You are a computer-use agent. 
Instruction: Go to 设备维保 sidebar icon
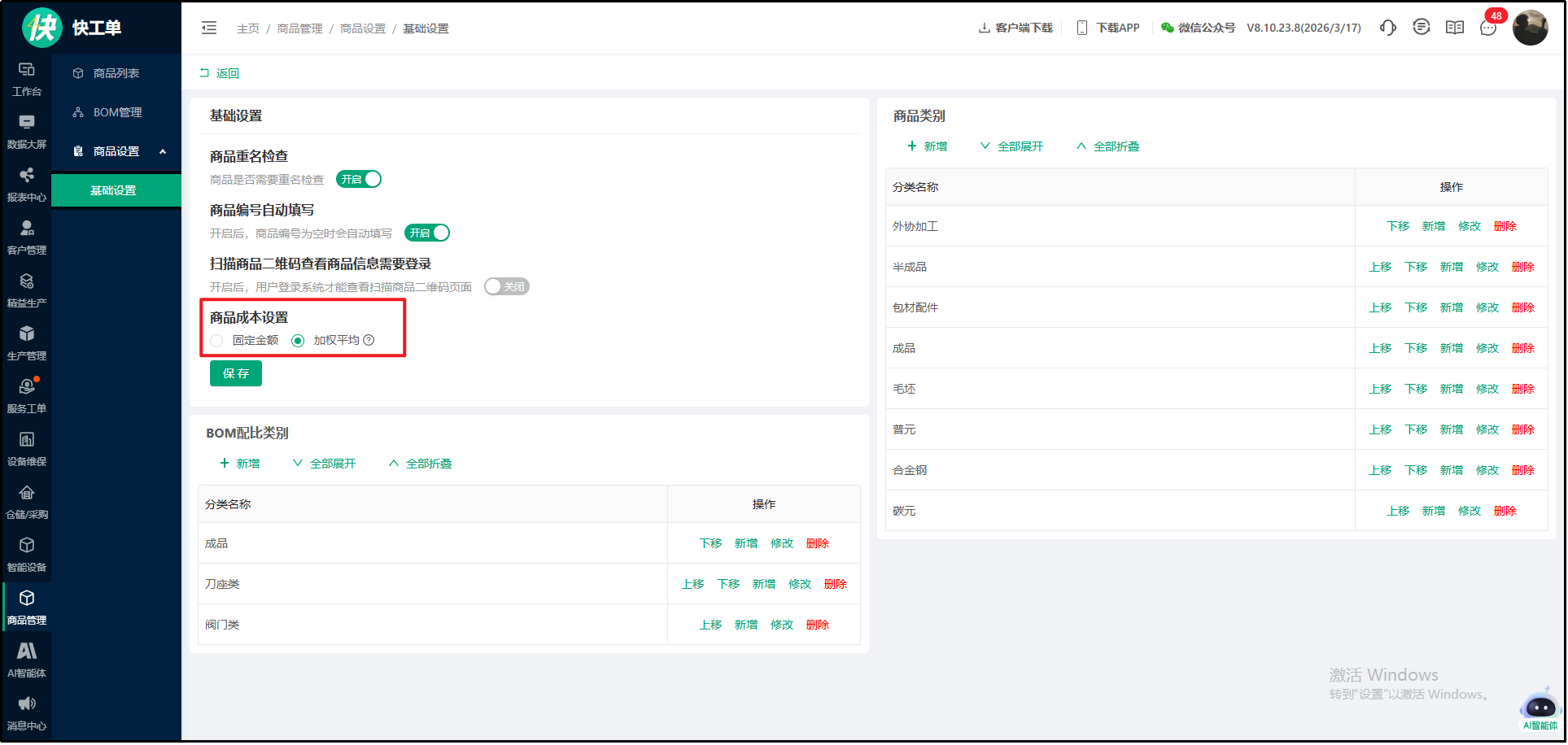click(x=27, y=448)
